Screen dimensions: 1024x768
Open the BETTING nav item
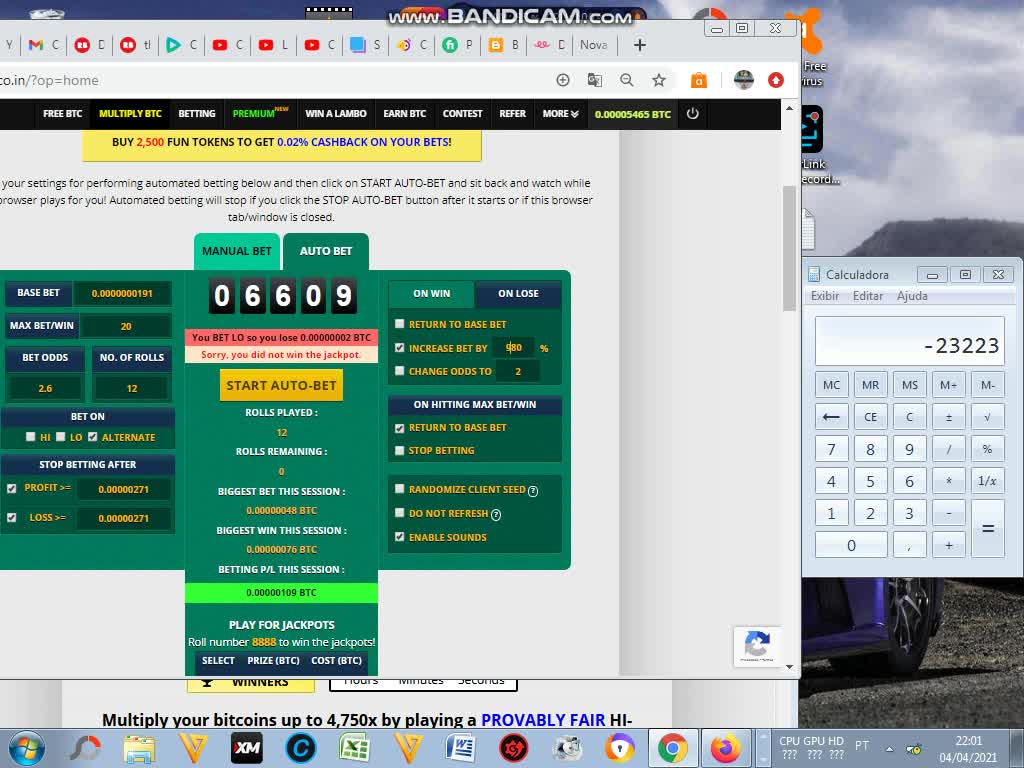tap(197, 114)
